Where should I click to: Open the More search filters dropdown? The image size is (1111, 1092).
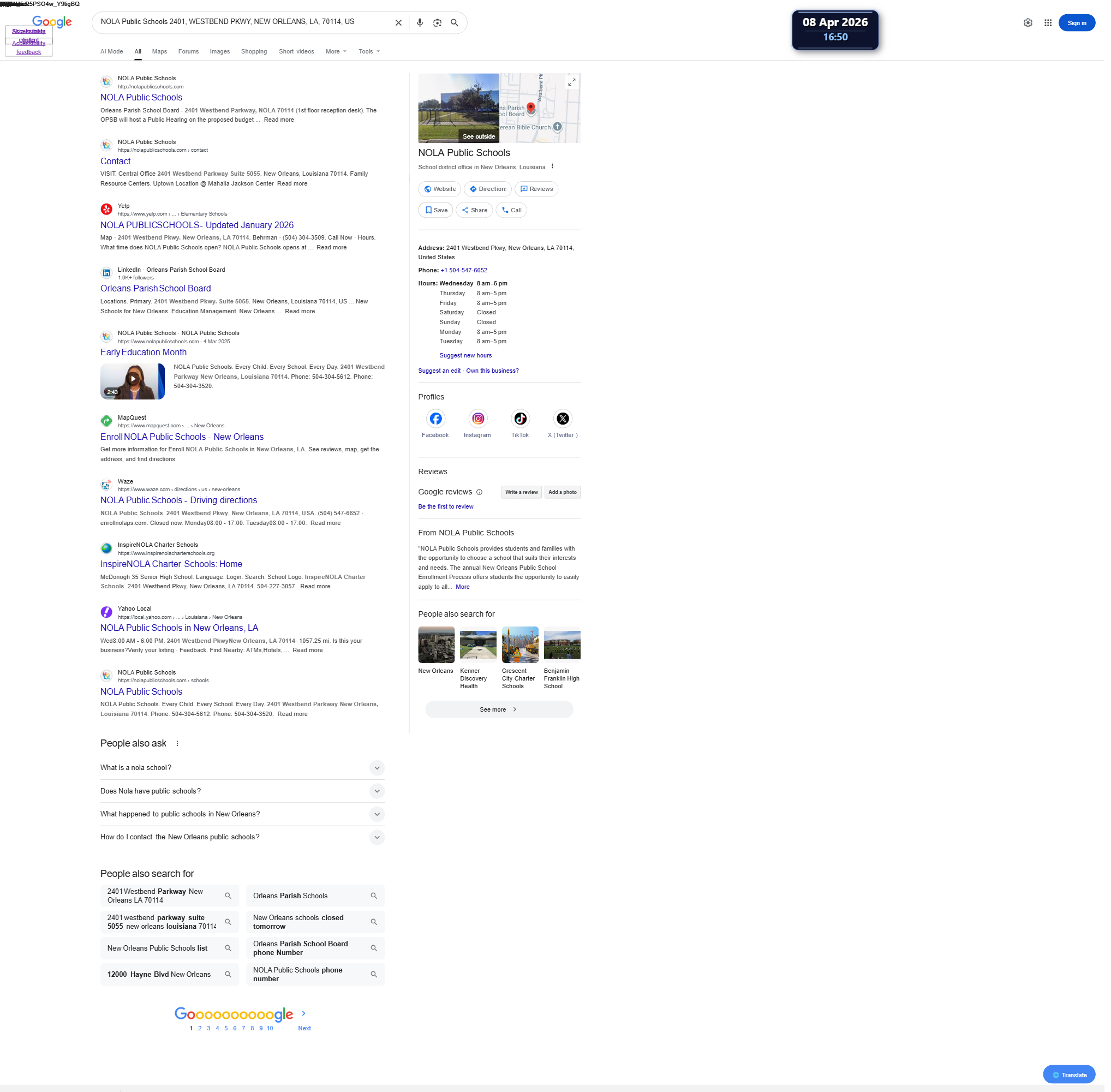(x=336, y=52)
